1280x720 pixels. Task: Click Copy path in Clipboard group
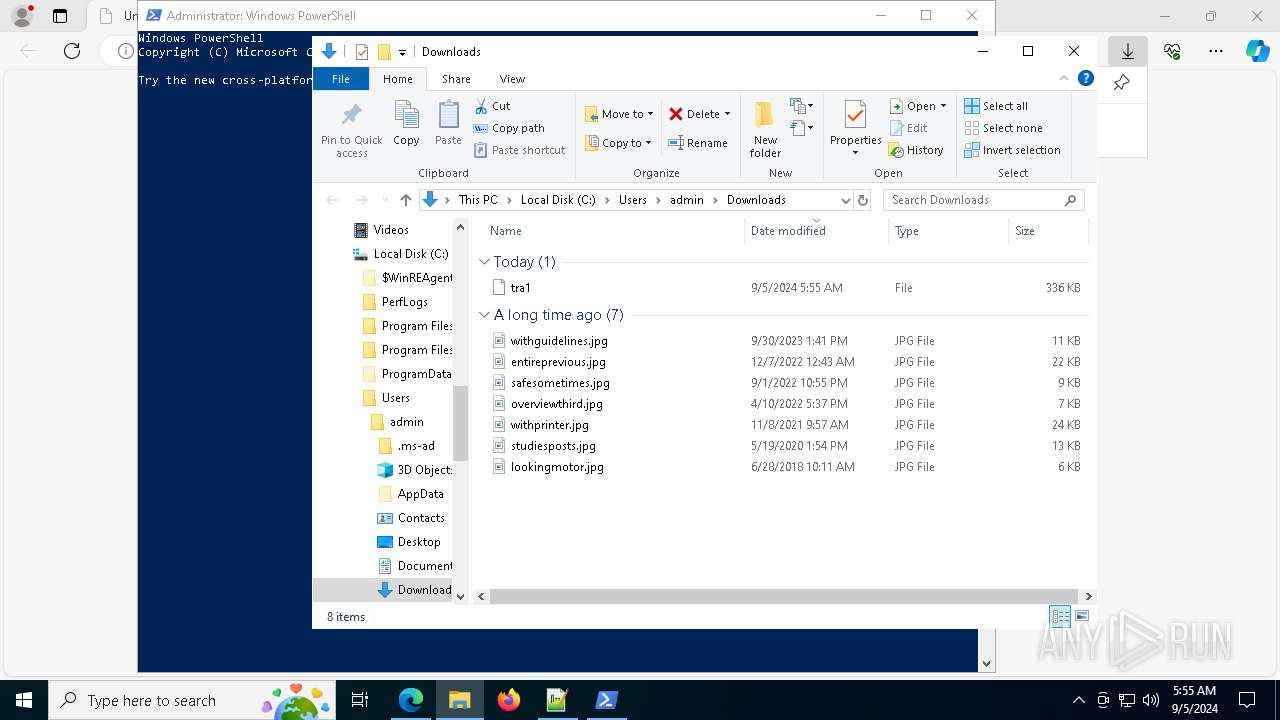[509, 128]
